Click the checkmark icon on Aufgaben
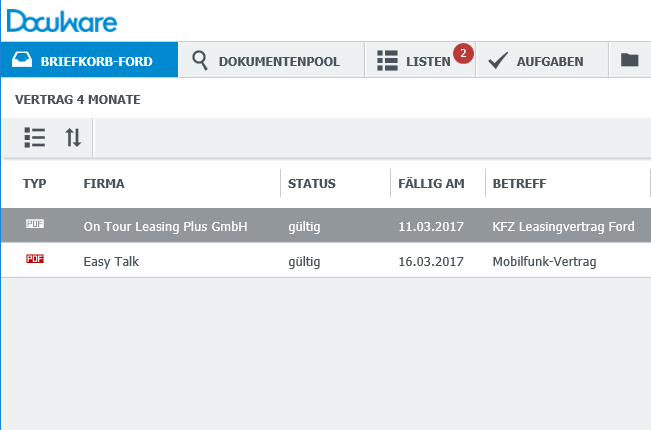This screenshot has width=651, height=430. pos(498,61)
